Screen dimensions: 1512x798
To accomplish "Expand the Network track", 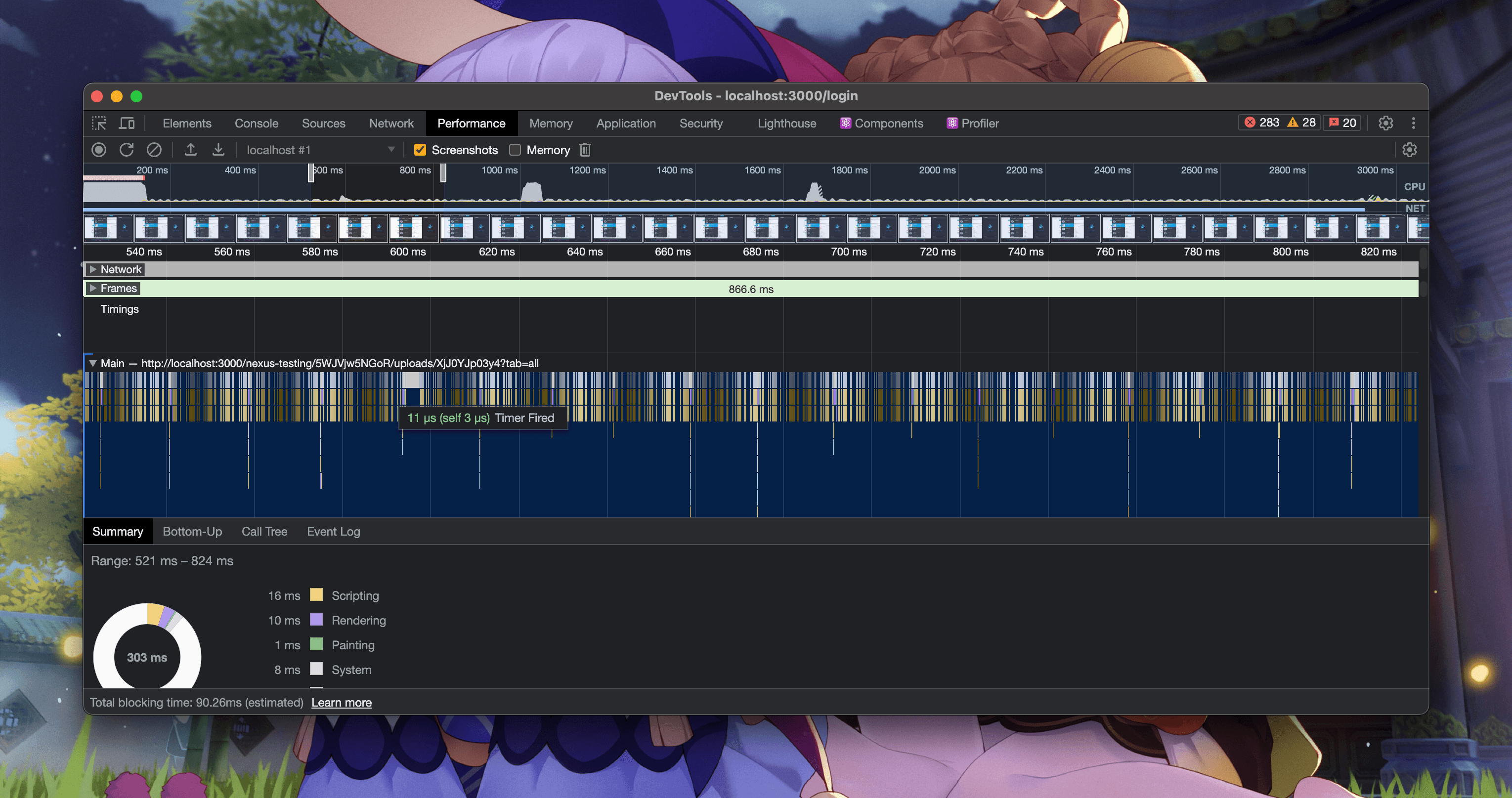I will point(93,269).
